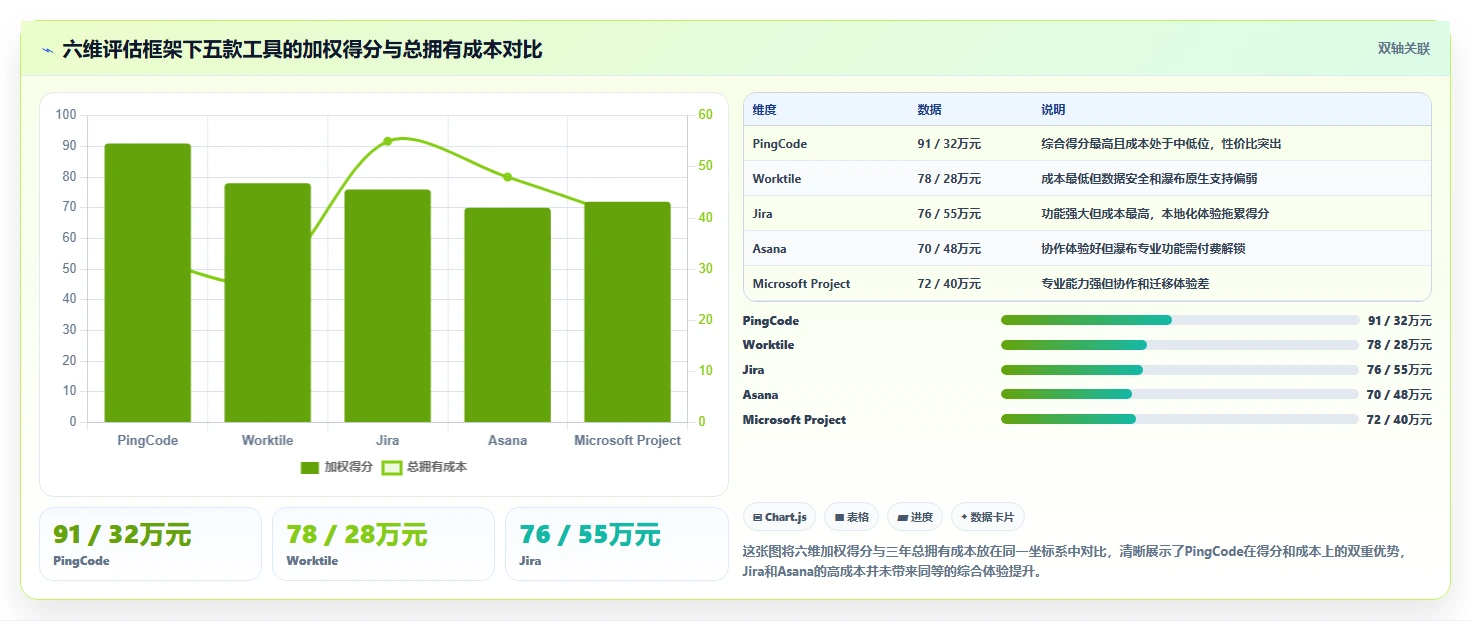Click the PingCode label beside its progress bar
The image size is (1471, 621).
(x=771, y=321)
